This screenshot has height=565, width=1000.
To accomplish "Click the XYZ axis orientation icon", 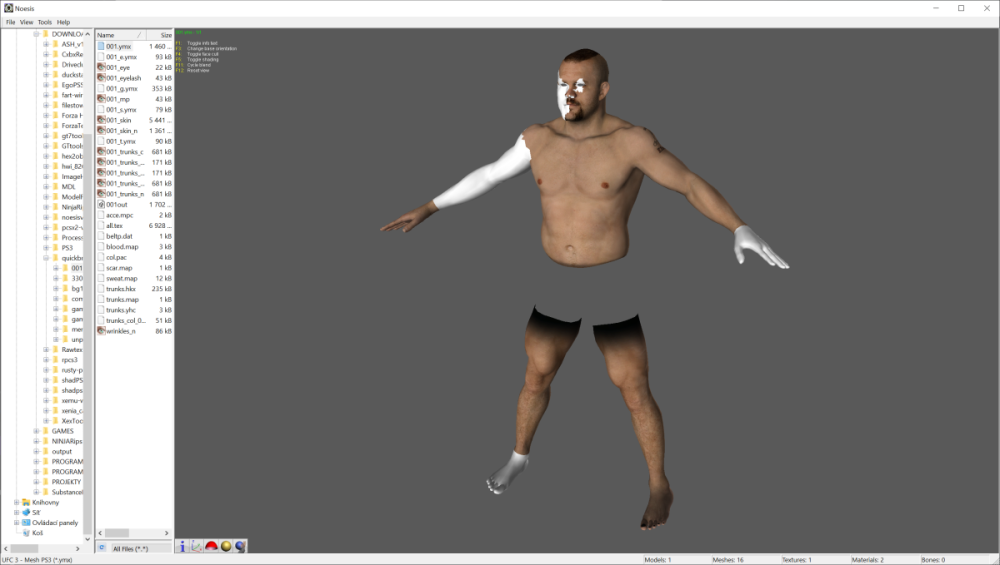I will coord(196,547).
